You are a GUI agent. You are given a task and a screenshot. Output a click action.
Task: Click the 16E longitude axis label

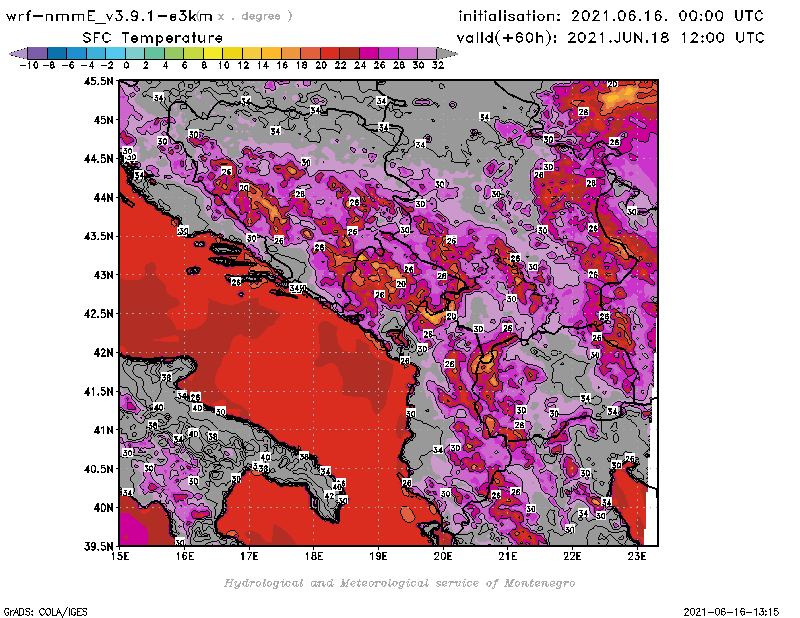pos(185,556)
